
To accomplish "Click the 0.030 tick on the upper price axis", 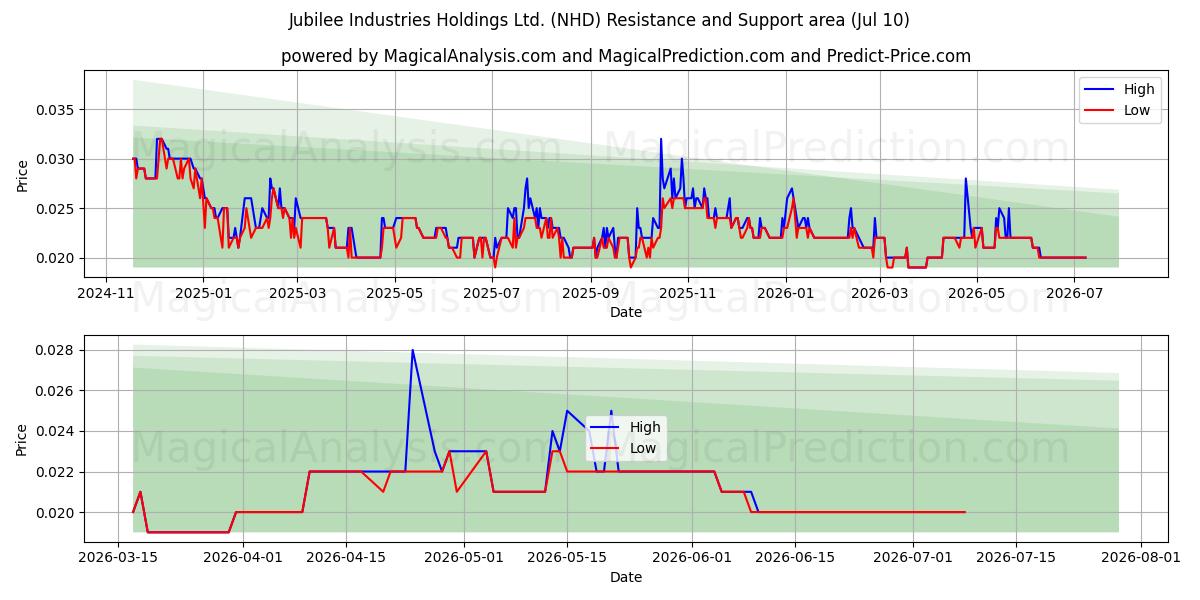I will (x=55, y=159).
